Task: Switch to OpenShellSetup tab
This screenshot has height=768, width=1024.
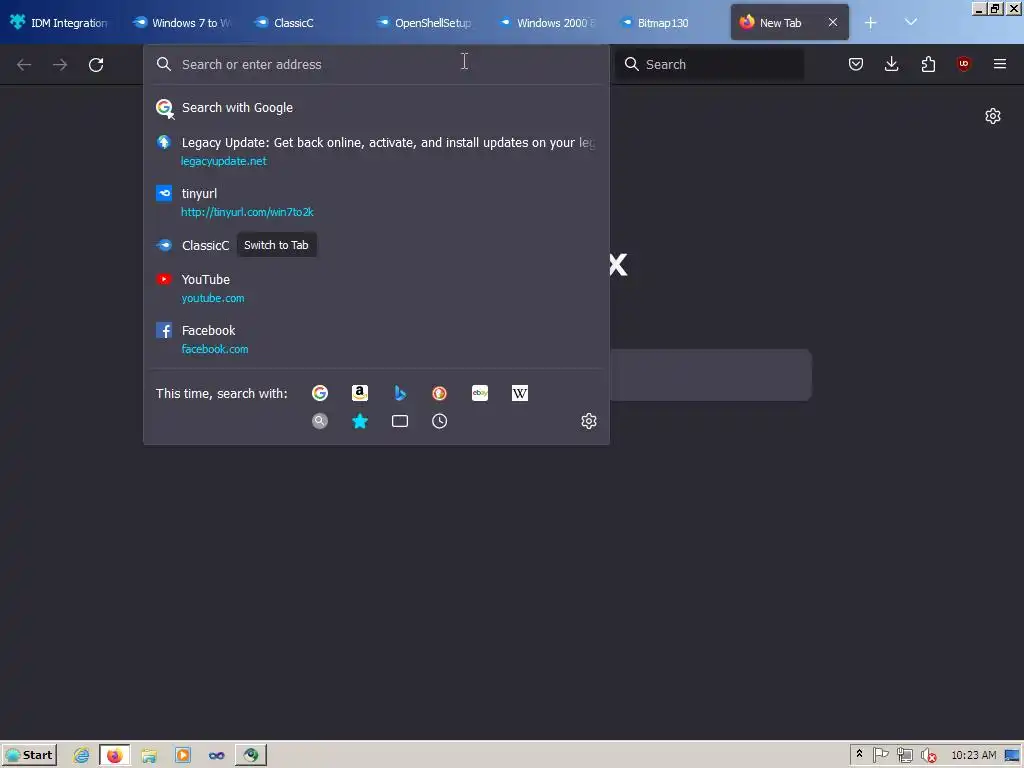Action: tap(426, 23)
